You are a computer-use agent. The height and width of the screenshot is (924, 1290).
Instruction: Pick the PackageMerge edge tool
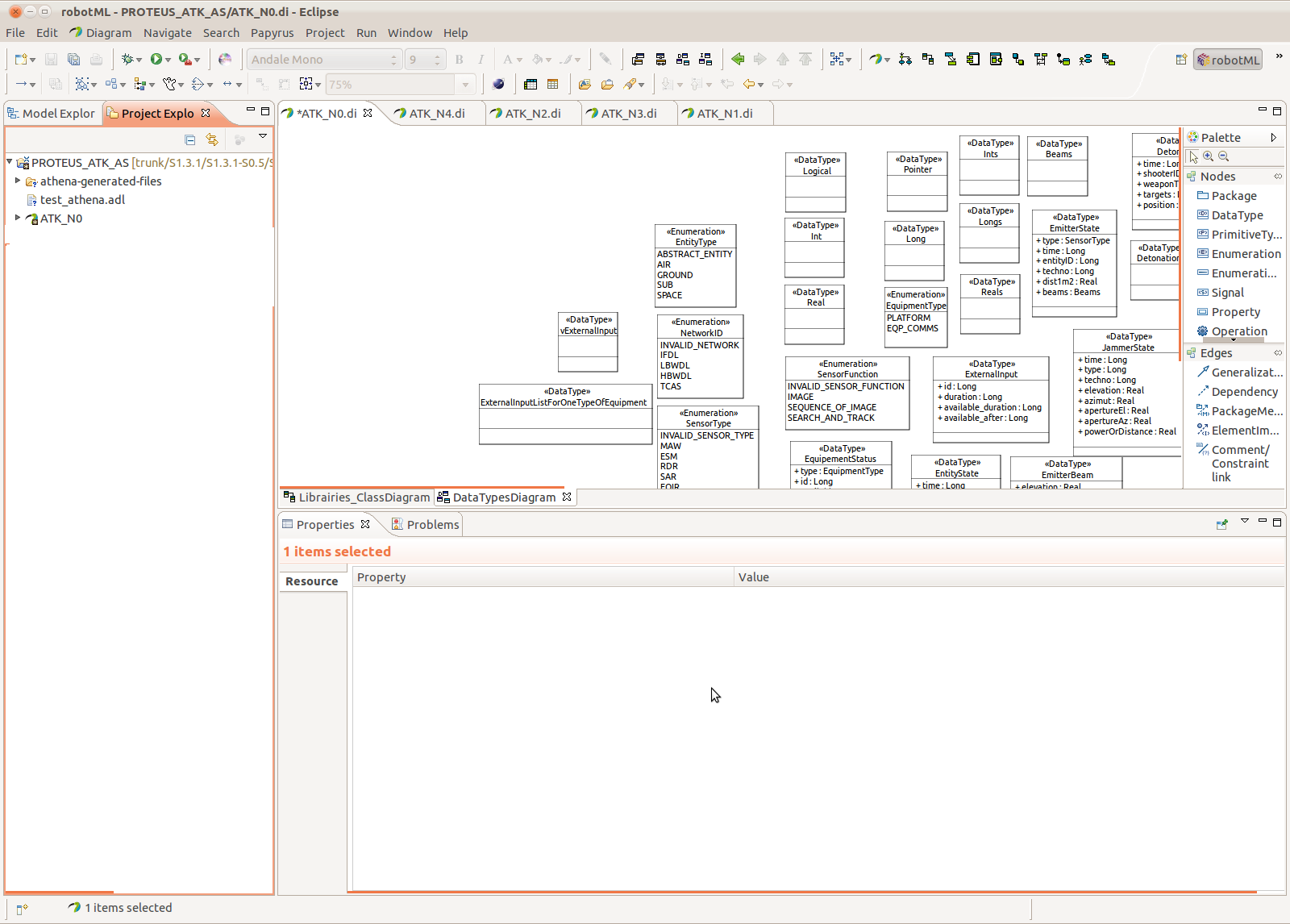point(1239,411)
